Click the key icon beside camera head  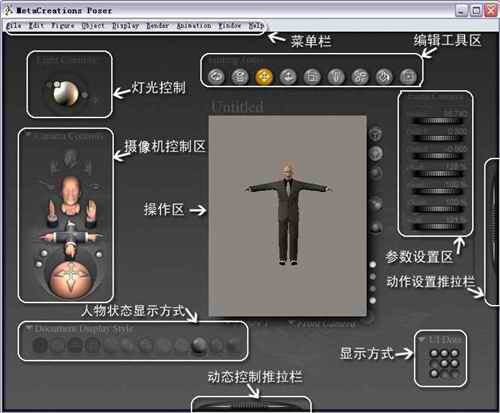coord(47,185)
